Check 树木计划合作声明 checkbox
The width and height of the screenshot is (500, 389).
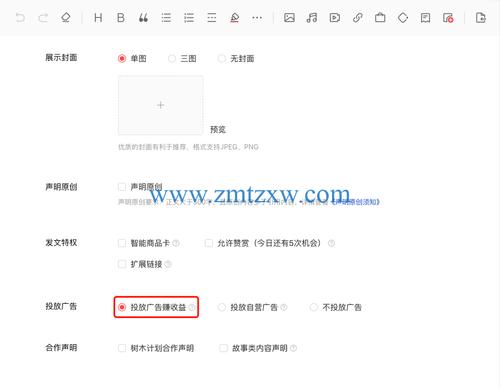[122, 348]
